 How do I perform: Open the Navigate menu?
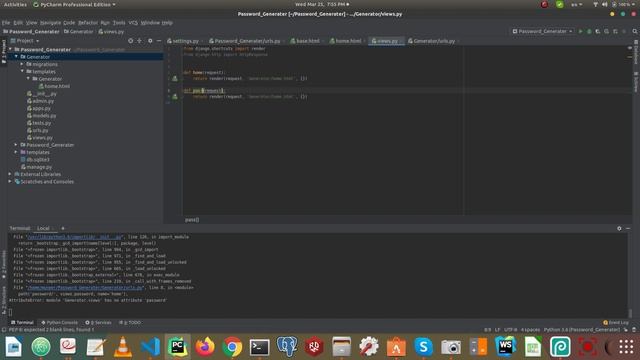pos(50,23)
